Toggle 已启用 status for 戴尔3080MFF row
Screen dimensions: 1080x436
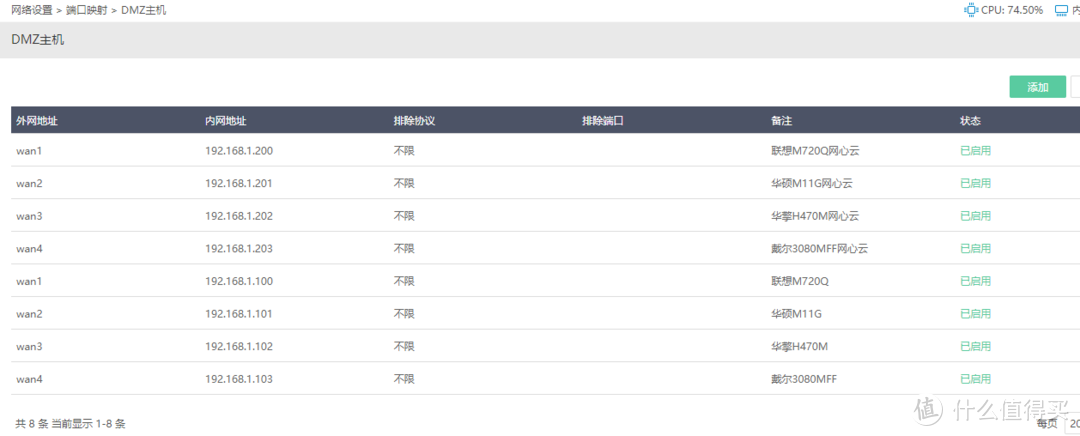975,379
